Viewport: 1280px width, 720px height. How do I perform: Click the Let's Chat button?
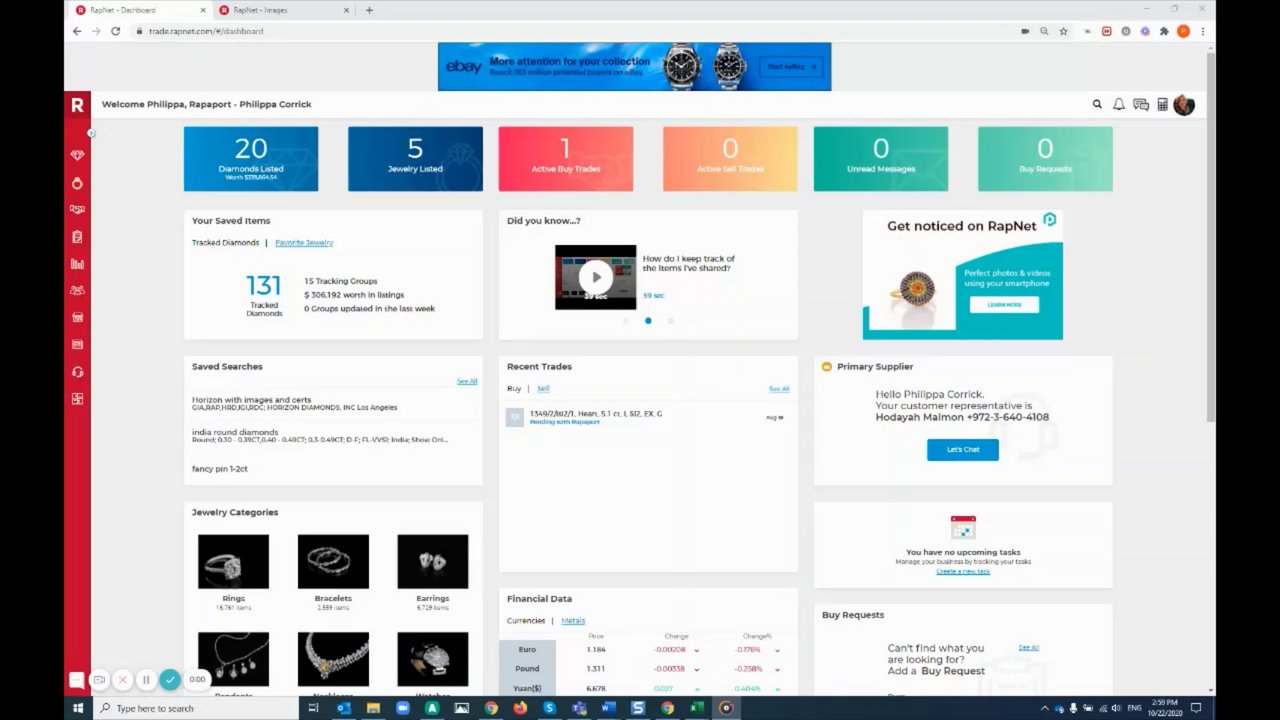click(x=963, y=449)
